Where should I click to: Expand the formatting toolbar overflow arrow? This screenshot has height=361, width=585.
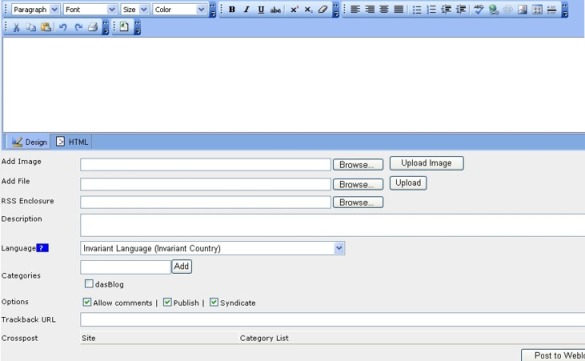pos(336,10)
